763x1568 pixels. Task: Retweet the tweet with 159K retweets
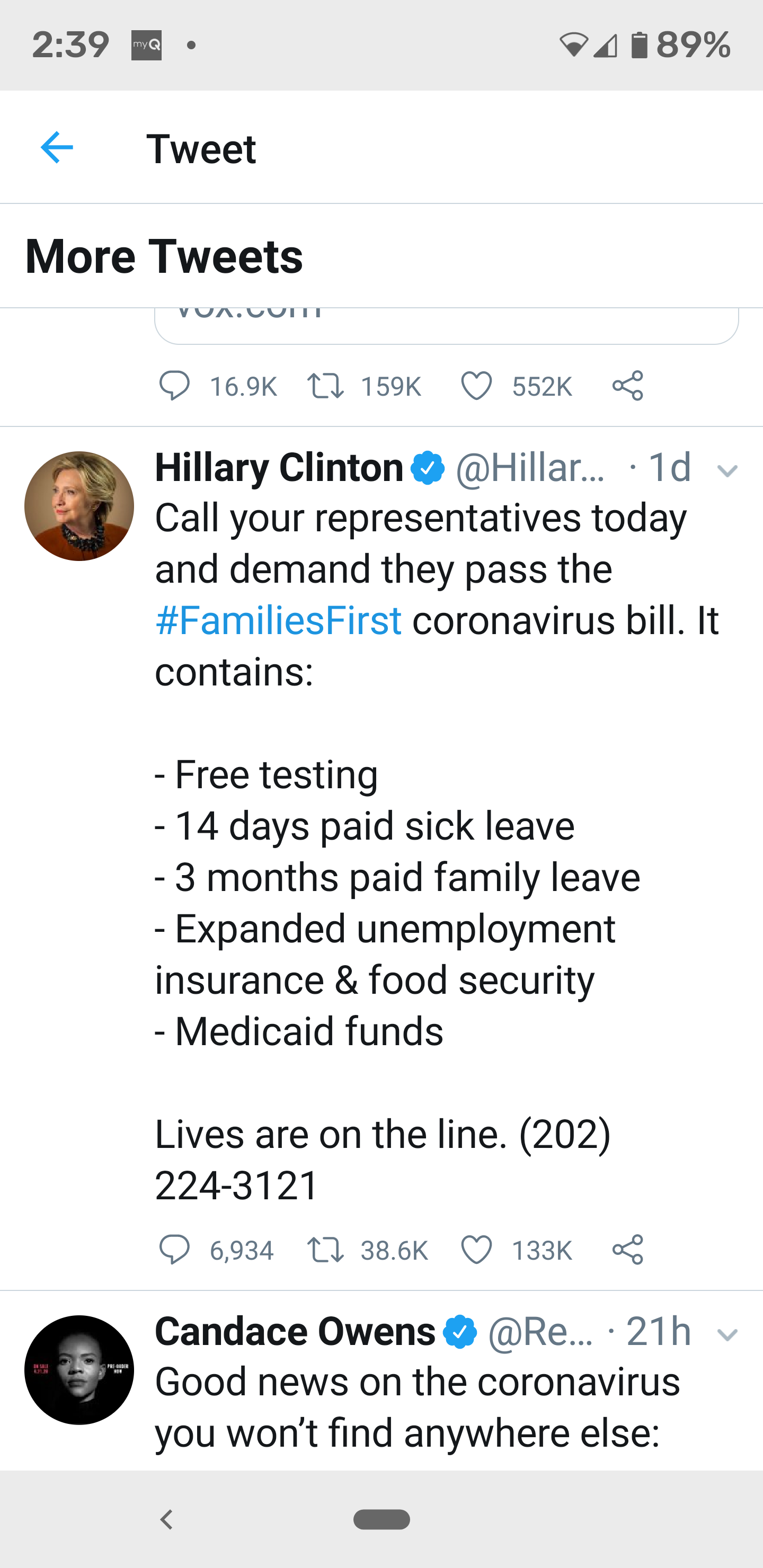coord(326,386)
